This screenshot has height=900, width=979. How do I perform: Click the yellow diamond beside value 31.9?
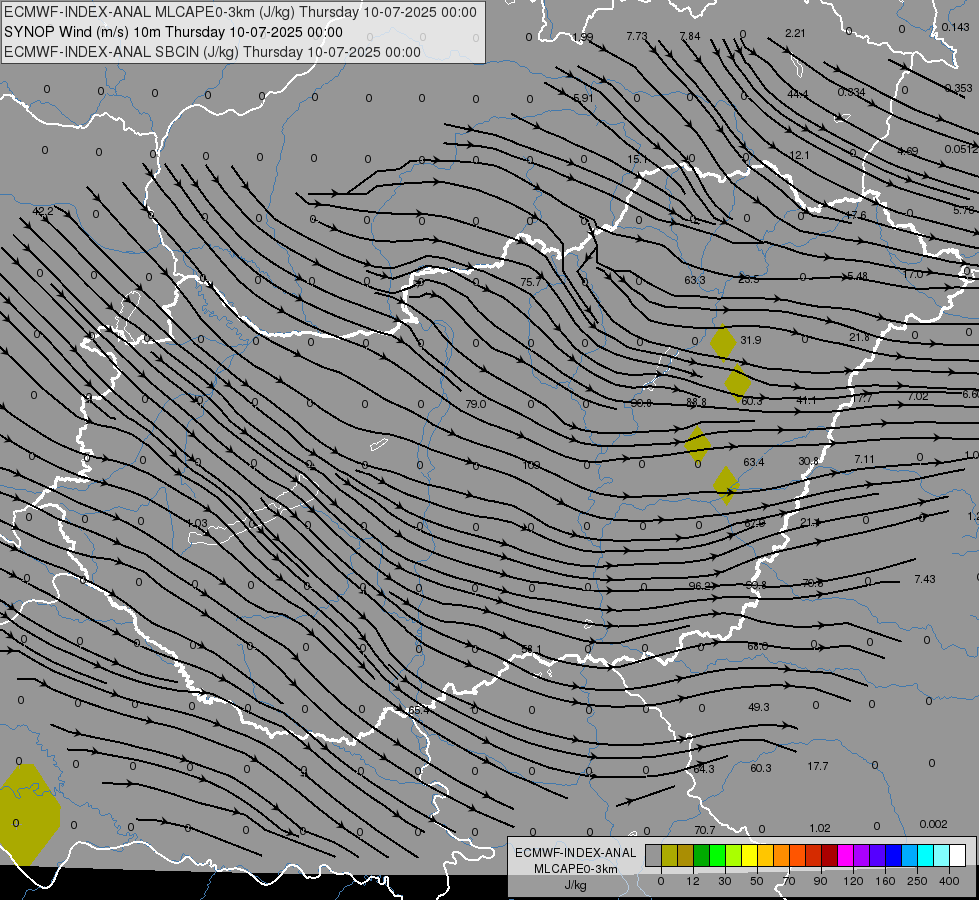point(723,342)
